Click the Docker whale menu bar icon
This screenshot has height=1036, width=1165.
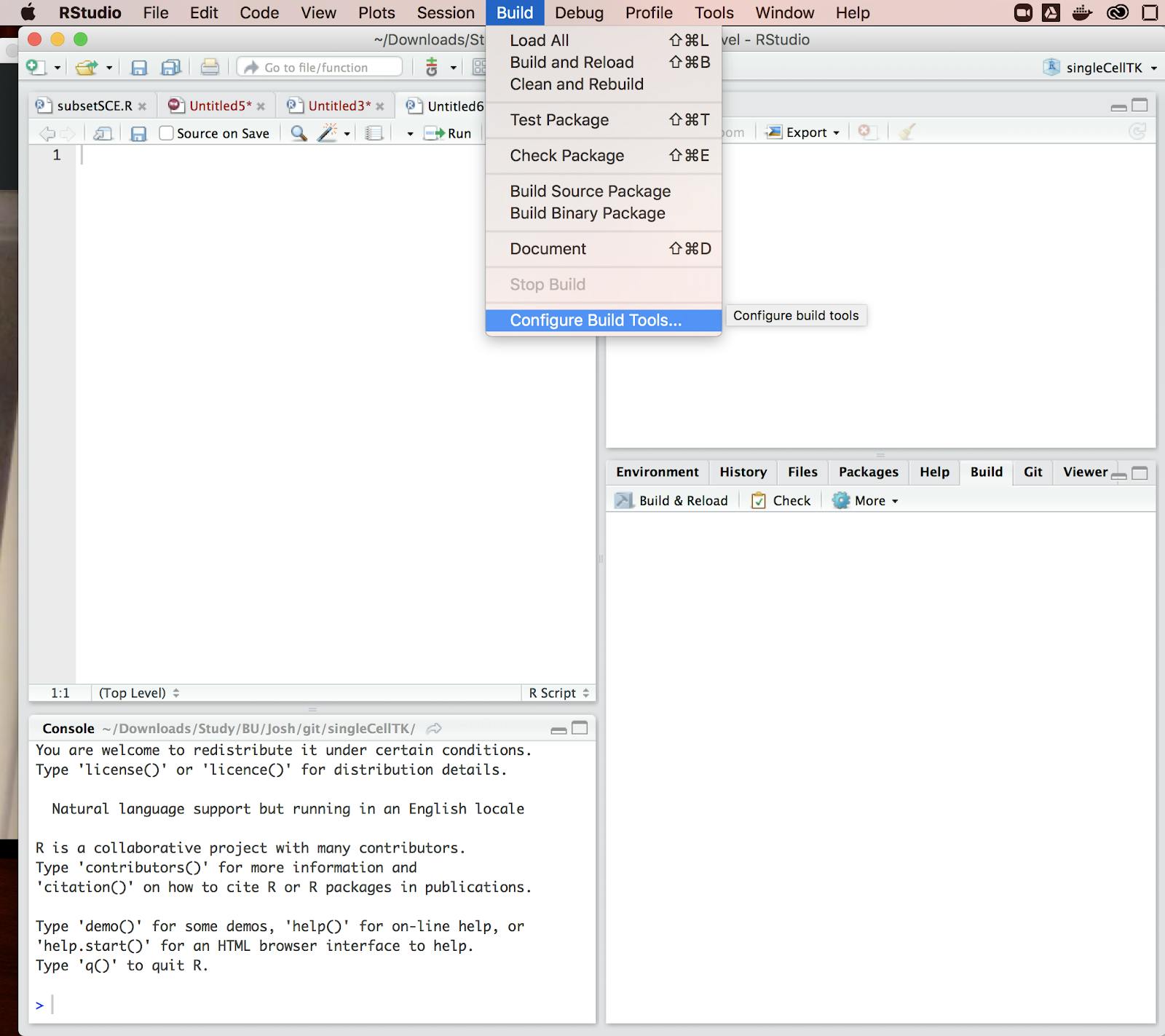tap(1083, 12)
